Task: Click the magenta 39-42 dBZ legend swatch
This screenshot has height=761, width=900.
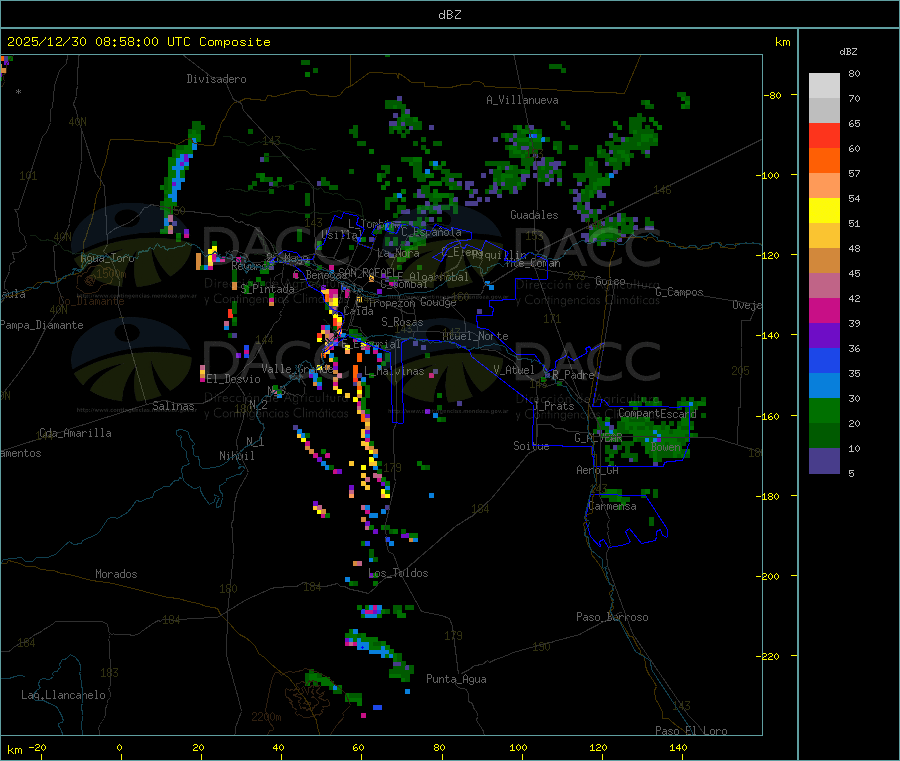Action: click(x=824, y=310)
